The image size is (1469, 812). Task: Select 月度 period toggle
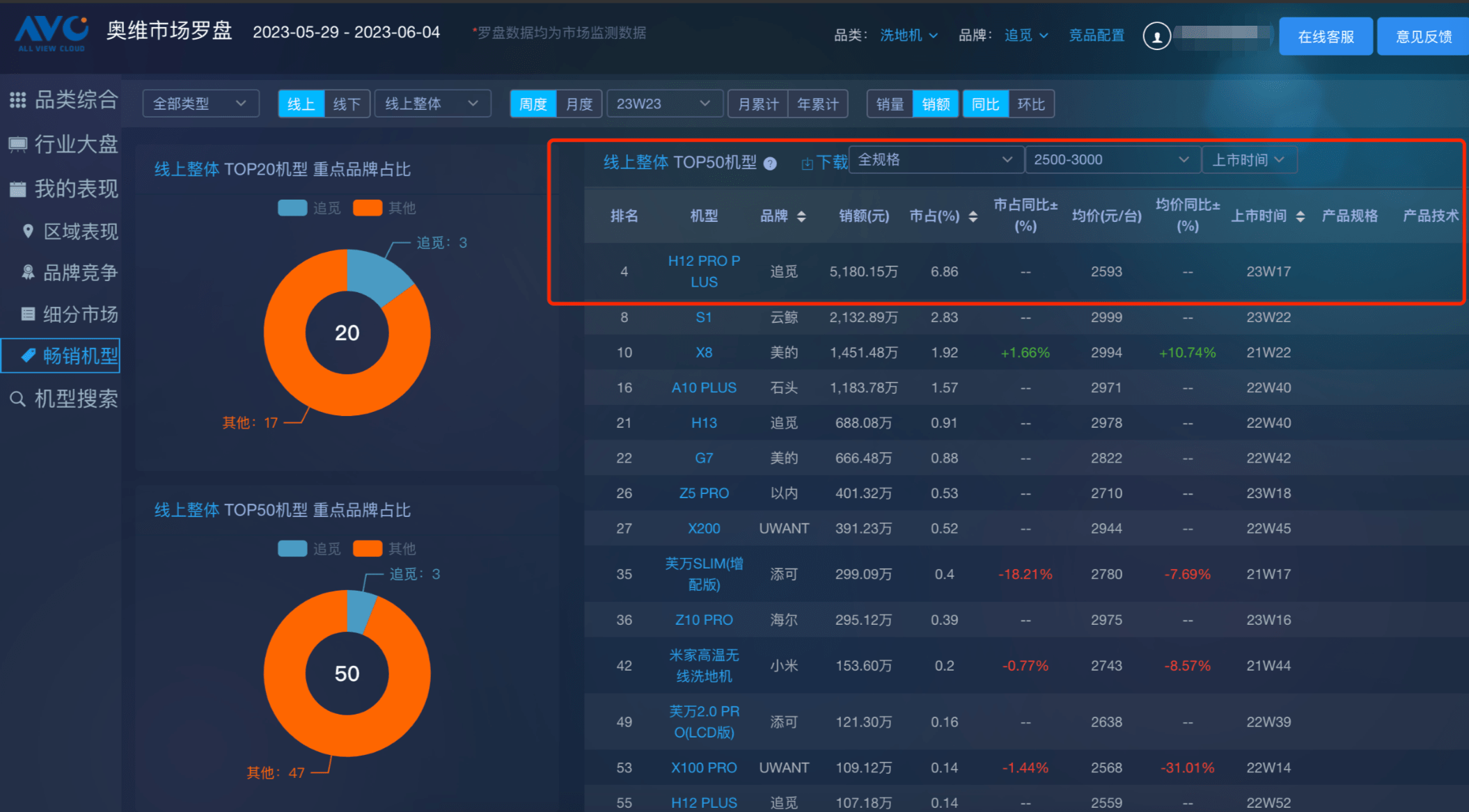pos(579,104)
